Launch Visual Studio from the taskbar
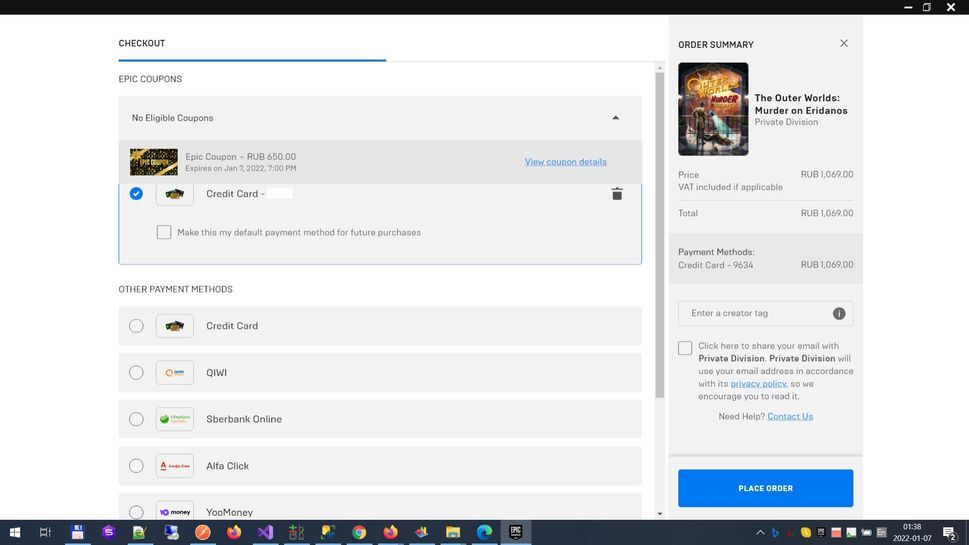969x545 pixels. coord(265,533)
